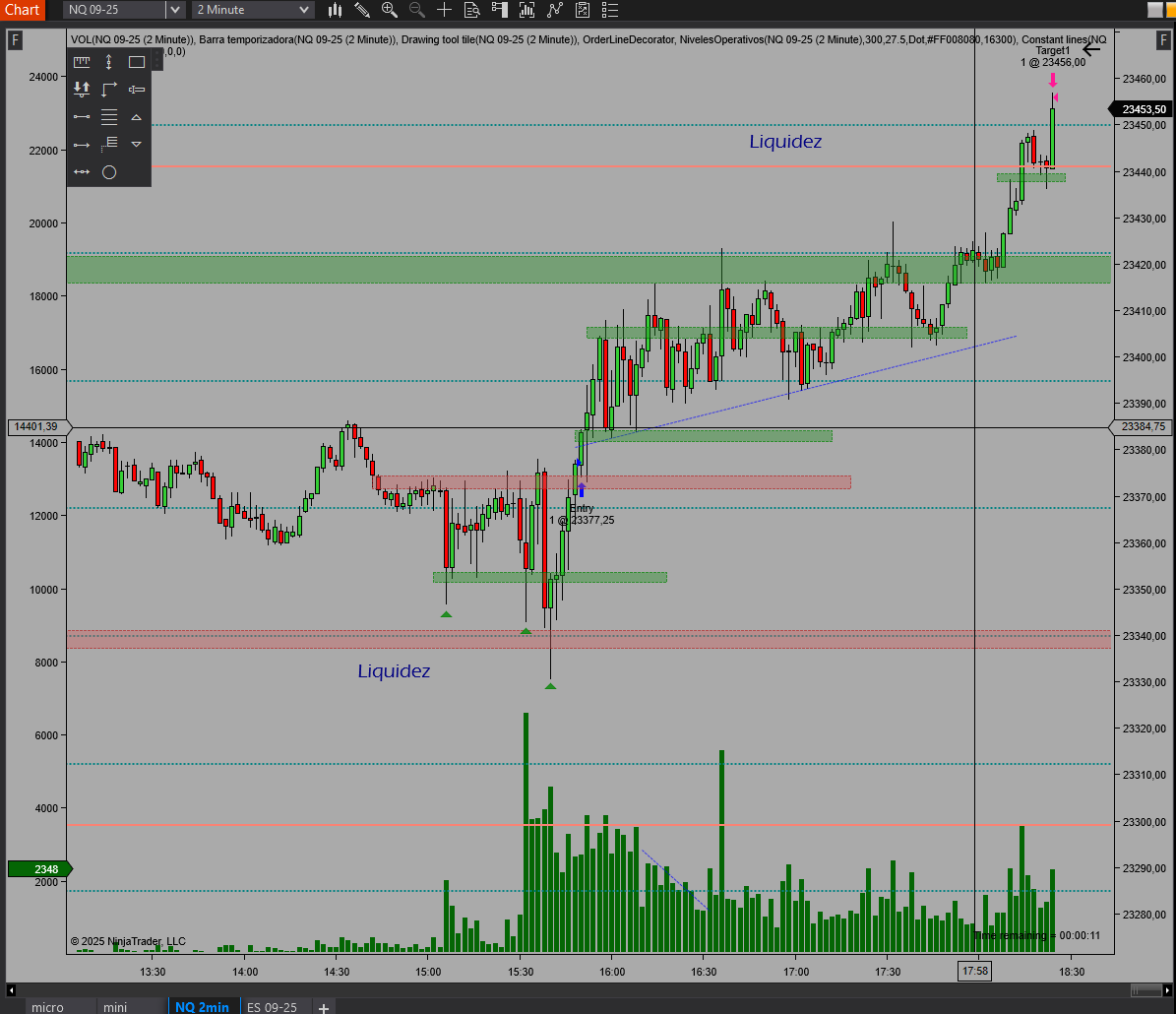Click the Target1 1 @ 23456,00 label

pyautogui.click(x=1053, y=57)
